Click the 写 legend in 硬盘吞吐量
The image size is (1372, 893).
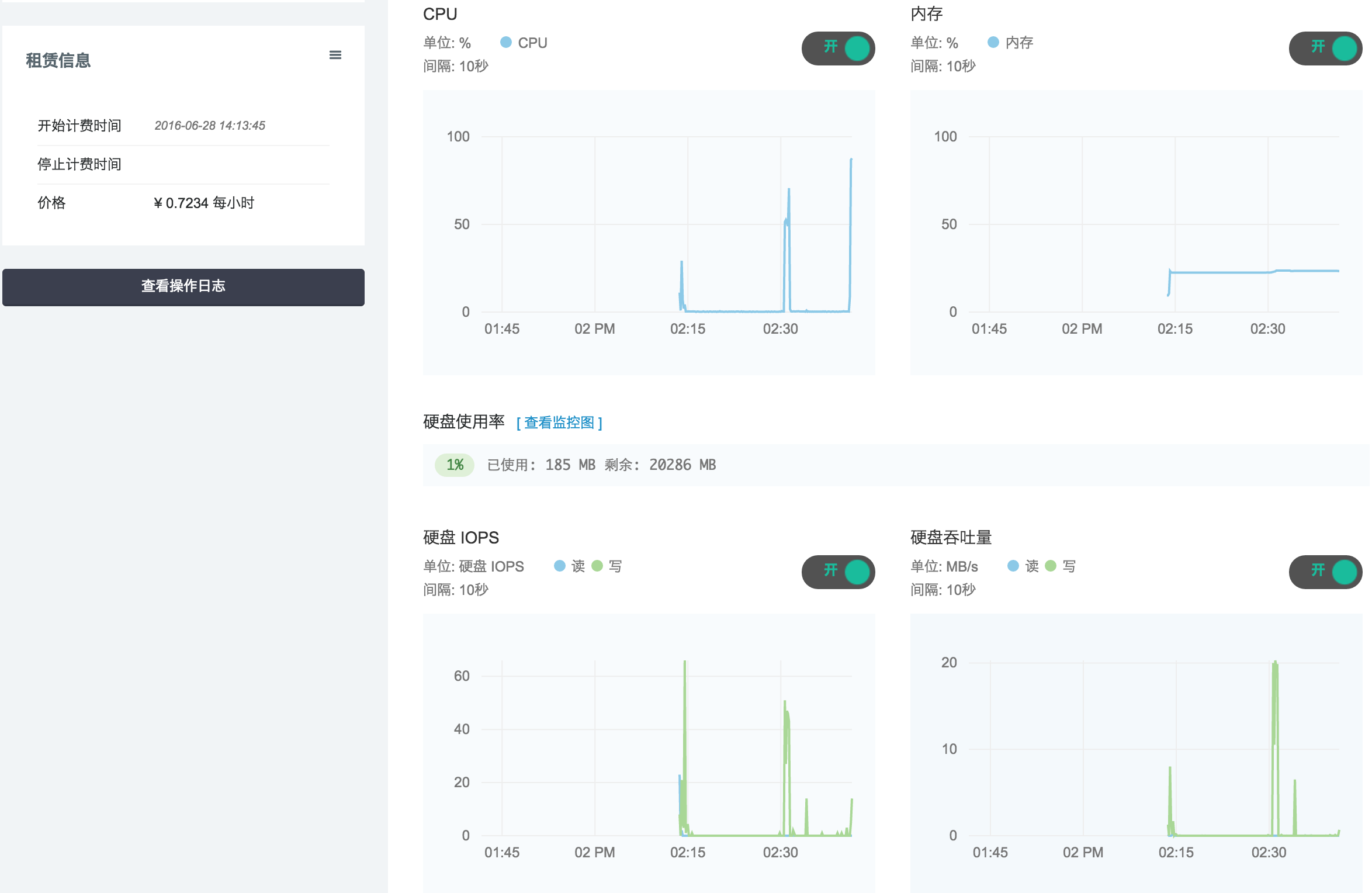point(1061,566)
